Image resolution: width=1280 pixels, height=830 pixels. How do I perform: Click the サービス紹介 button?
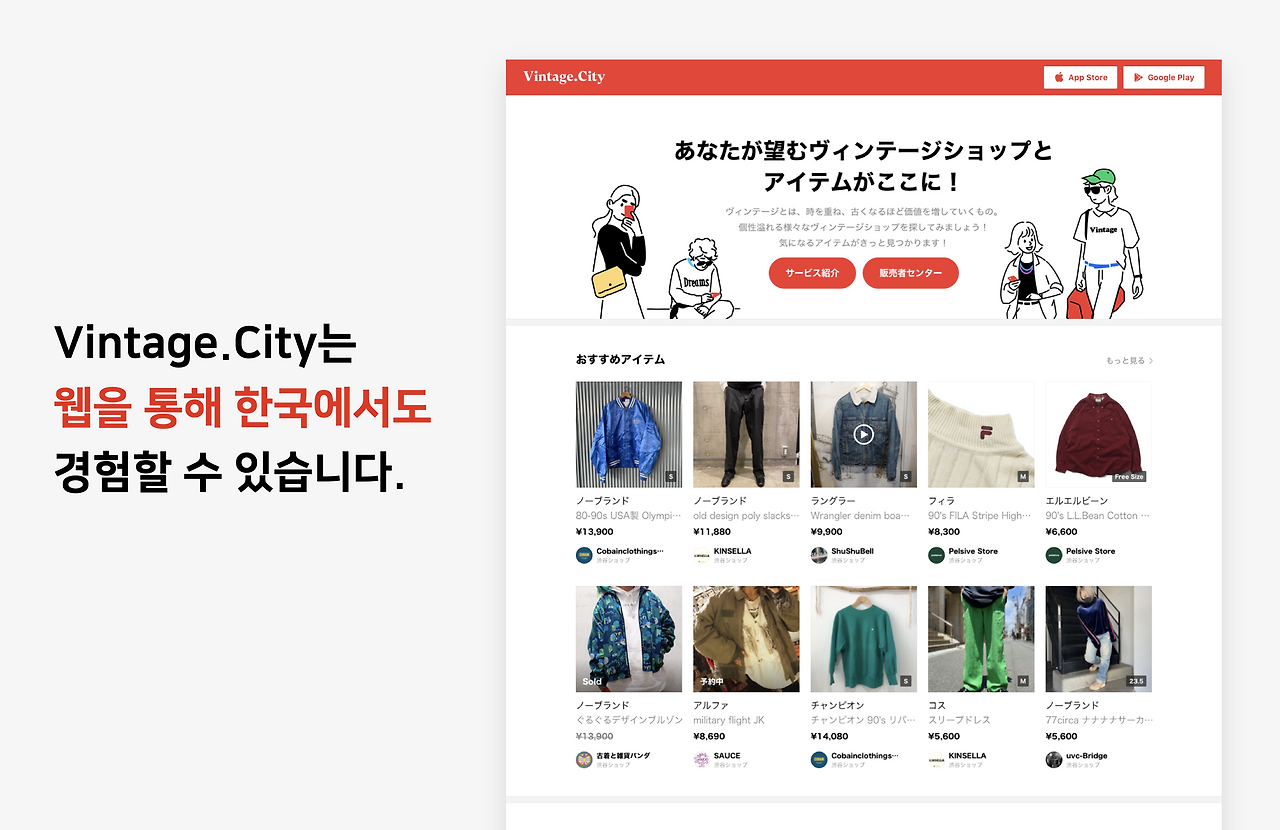[x=812, y=273]
